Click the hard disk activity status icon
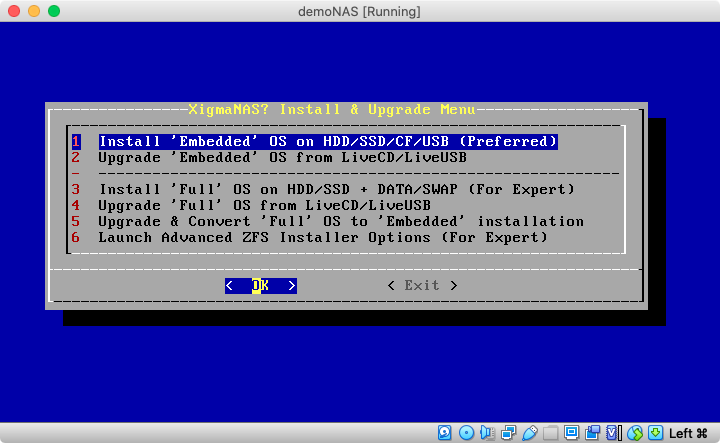720x443 pixels. point(444,432)
